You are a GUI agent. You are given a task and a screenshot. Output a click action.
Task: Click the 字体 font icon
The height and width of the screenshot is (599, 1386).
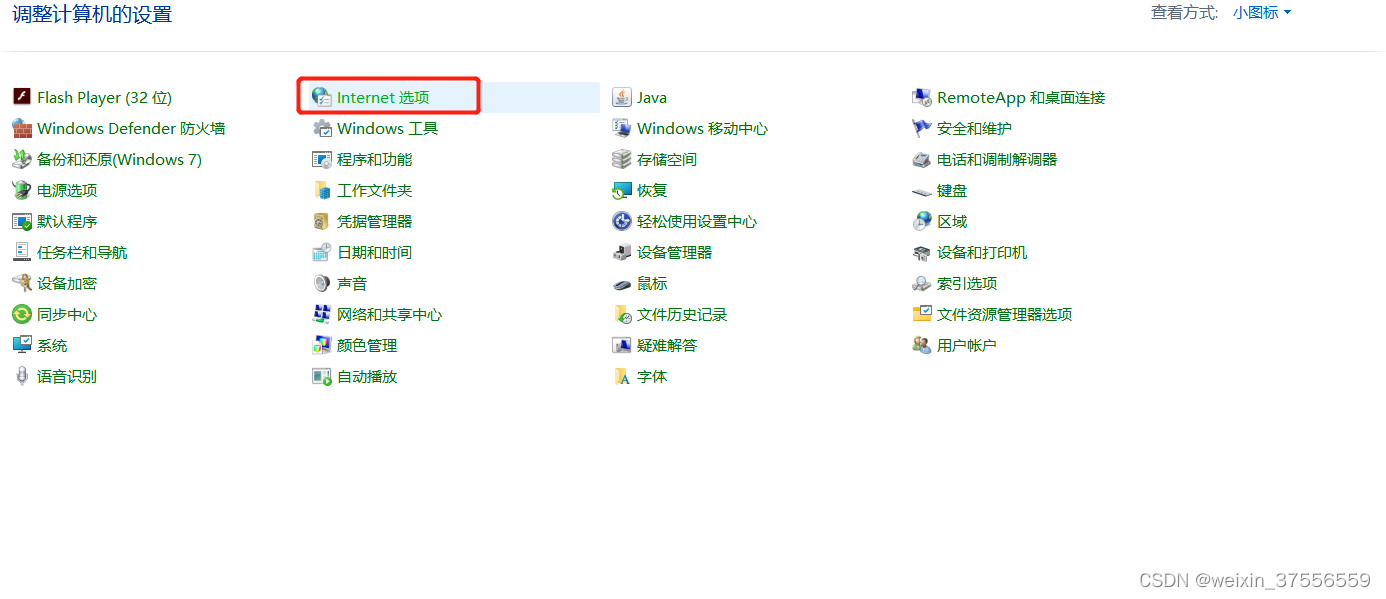621,376
